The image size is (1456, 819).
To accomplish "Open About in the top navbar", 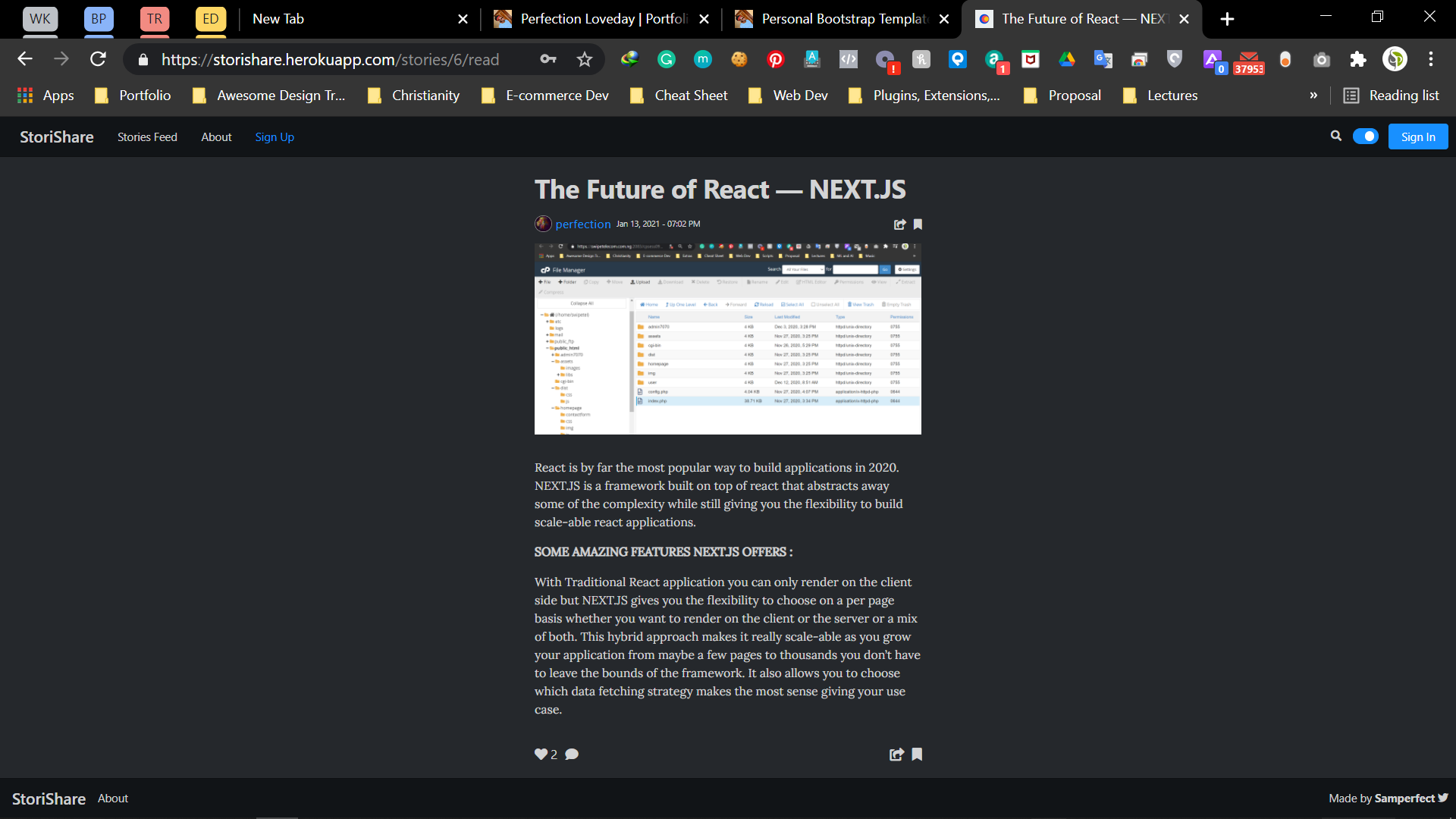I will 216,136.
